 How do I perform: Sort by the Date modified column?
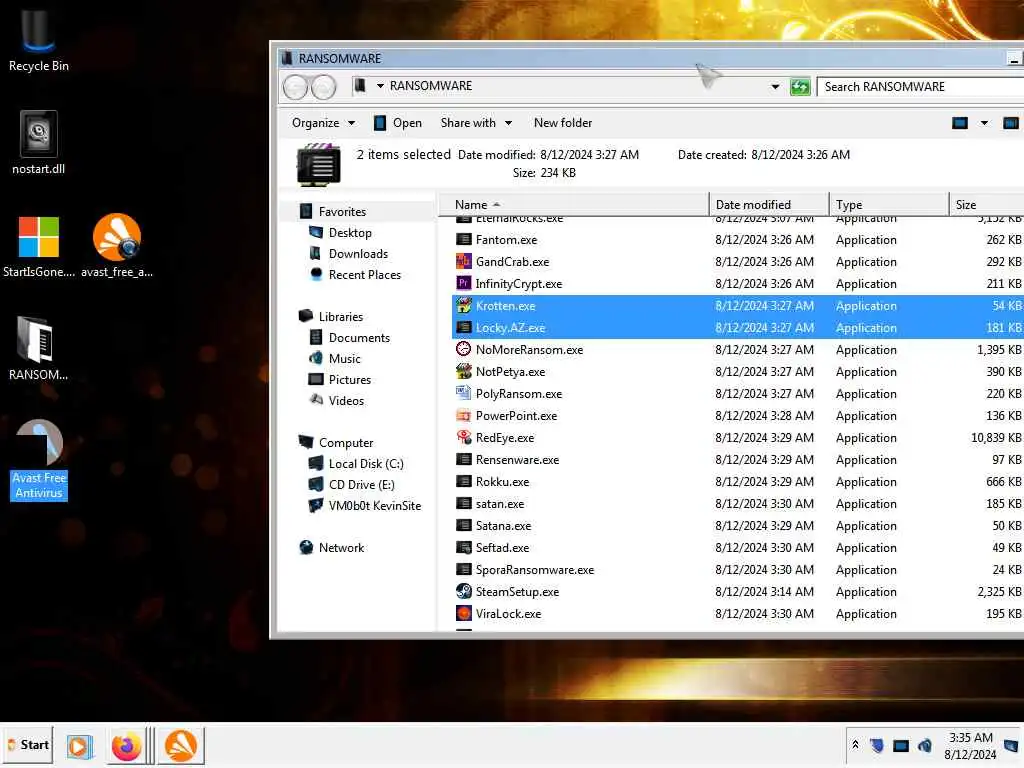pyautogui.click(x=769, y=204)
